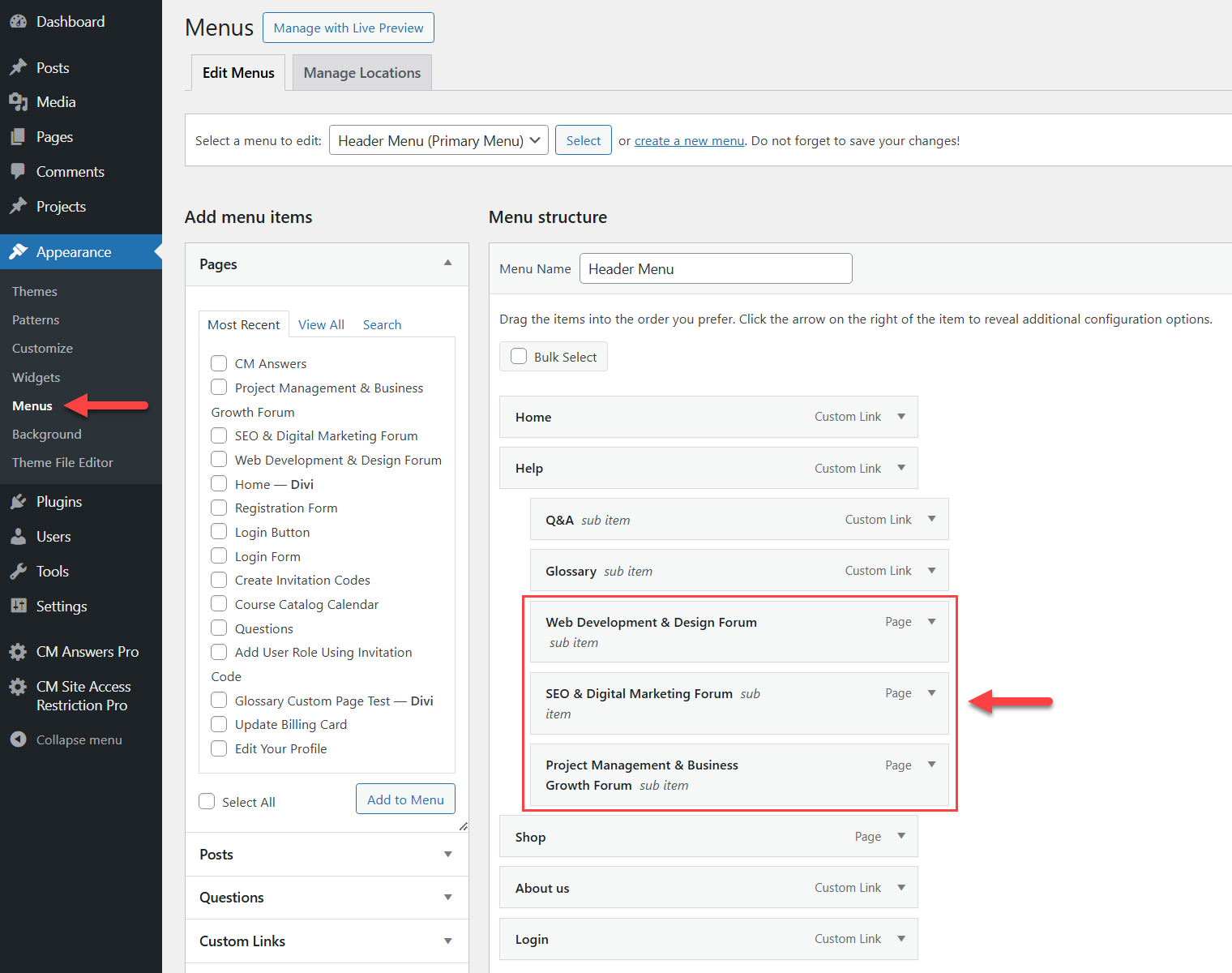The height and width of the screenshot is (973, 1232).
Task: Expand the About us menu item arrow
Action: [x=901, y=888]
